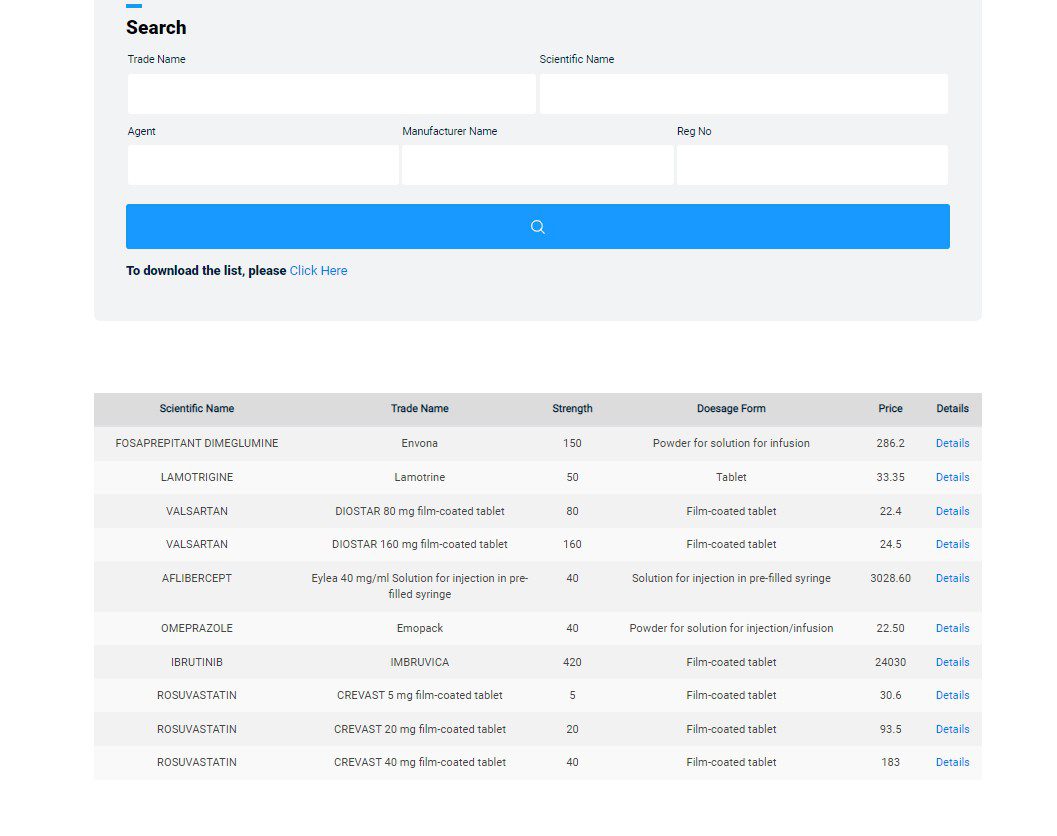View Details for DIOSTAR 160 mg tablet

(x=953, y=544)
